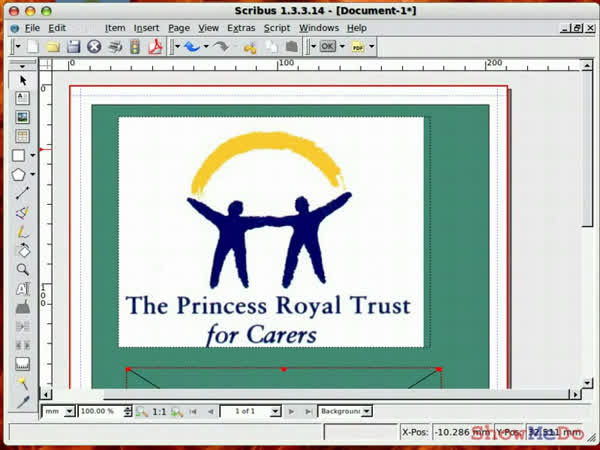Open the Item menu

point(115,28)
